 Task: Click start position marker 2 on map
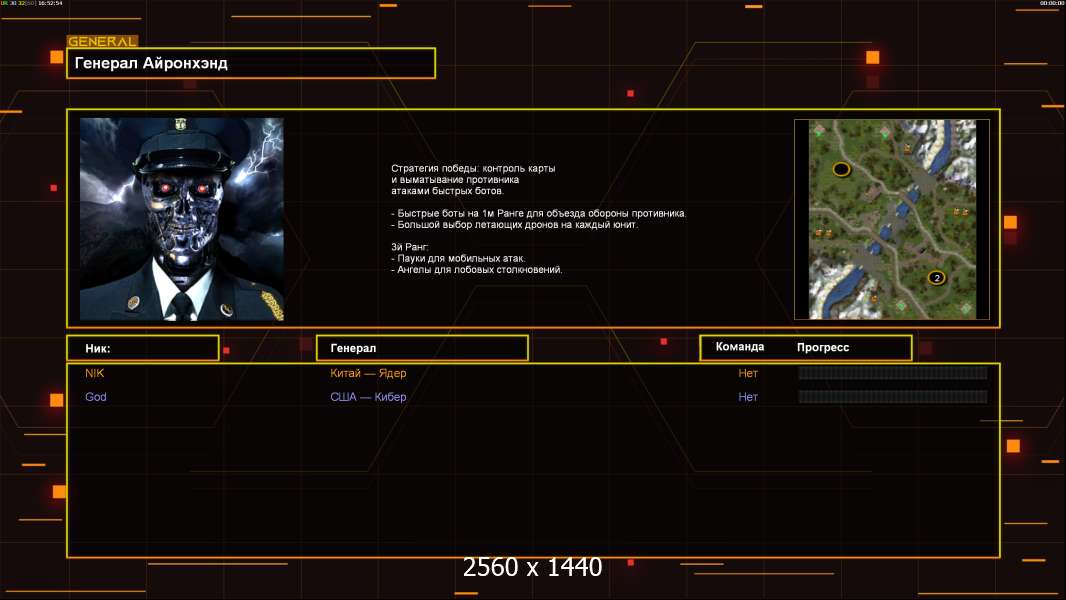pyautogui.click(x=936, y=277)
